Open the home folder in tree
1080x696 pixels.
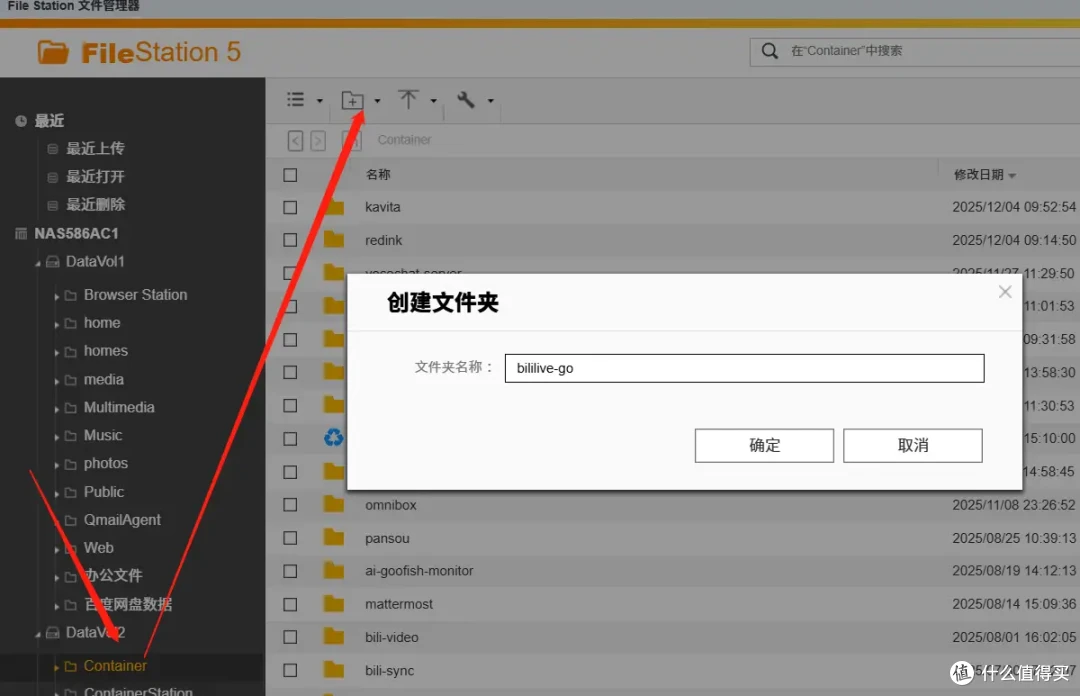tap(102, 323)
